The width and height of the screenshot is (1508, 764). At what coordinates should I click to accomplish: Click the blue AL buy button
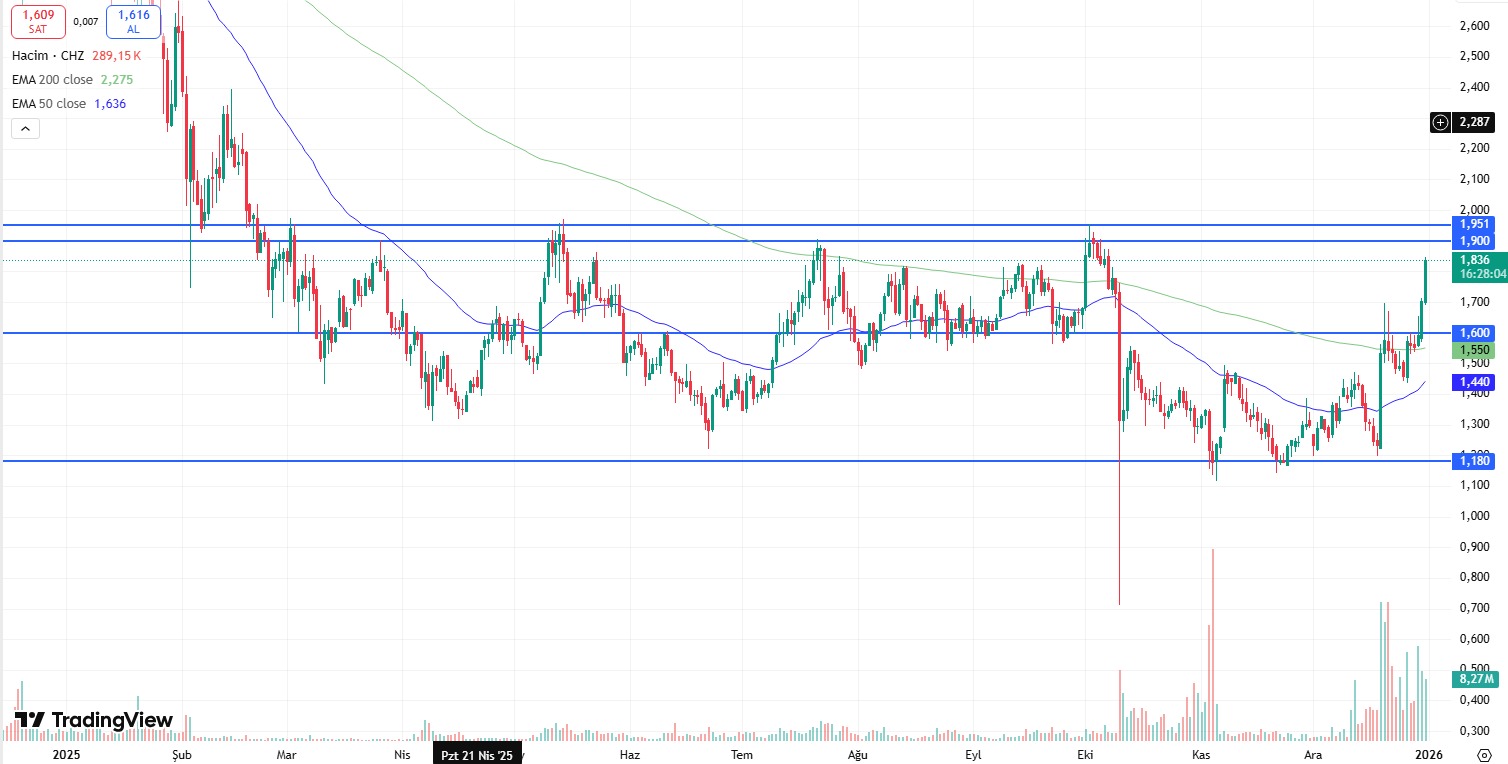coord(133,21)
